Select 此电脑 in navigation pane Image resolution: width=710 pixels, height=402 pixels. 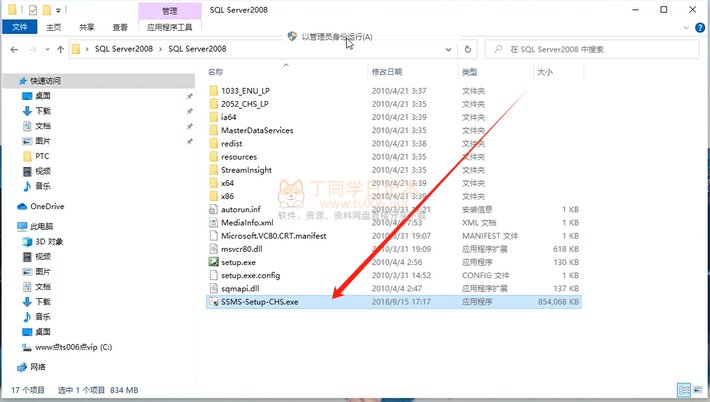(41, 226)
